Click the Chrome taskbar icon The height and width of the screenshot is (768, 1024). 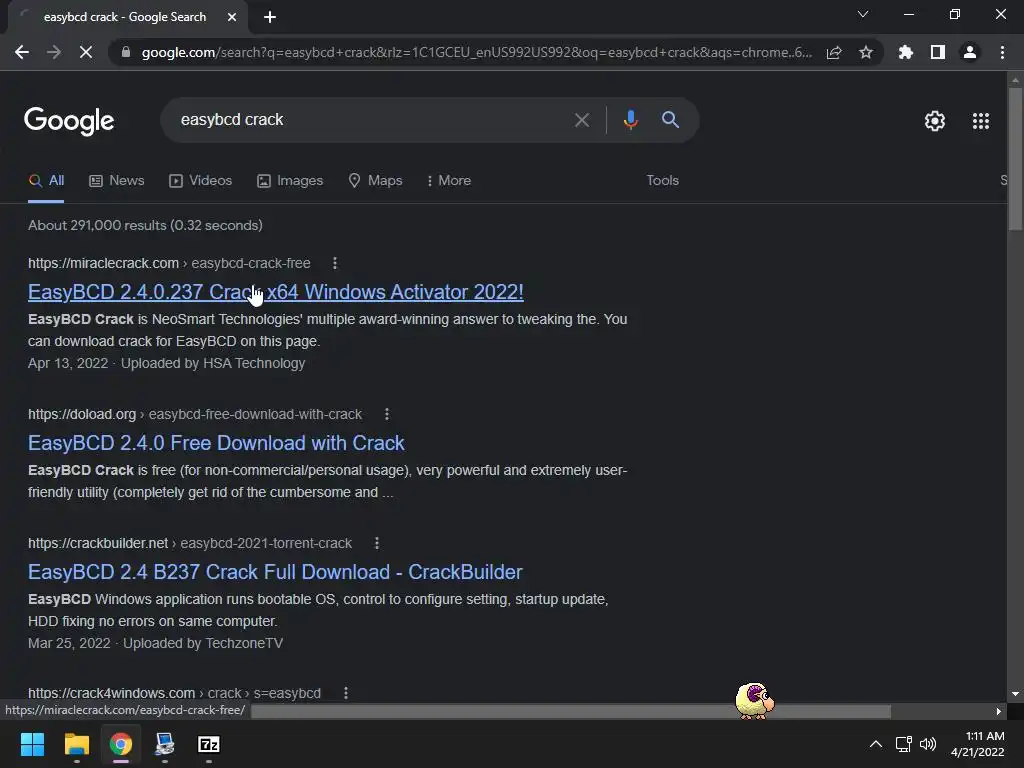(x=121, y=744)
